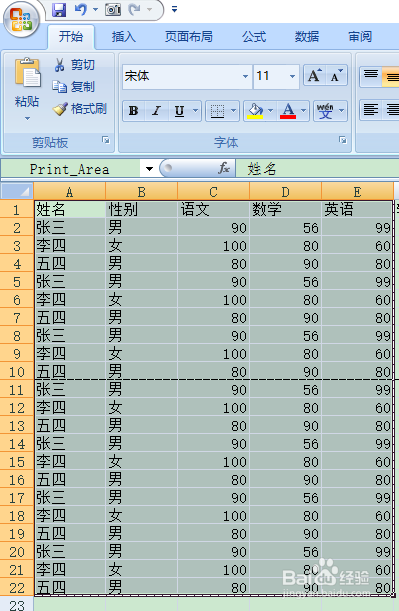The height and width of the screenshot is (611, 399).
Task: Toggle underline formatting
Action: coord(180,111)
